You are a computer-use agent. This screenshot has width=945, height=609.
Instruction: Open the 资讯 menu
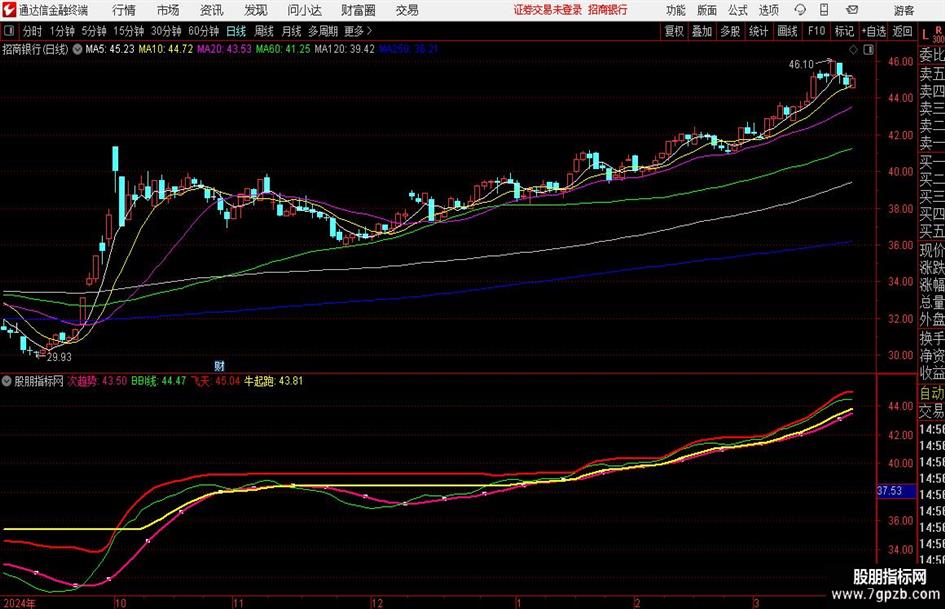(x=212, y=10)
